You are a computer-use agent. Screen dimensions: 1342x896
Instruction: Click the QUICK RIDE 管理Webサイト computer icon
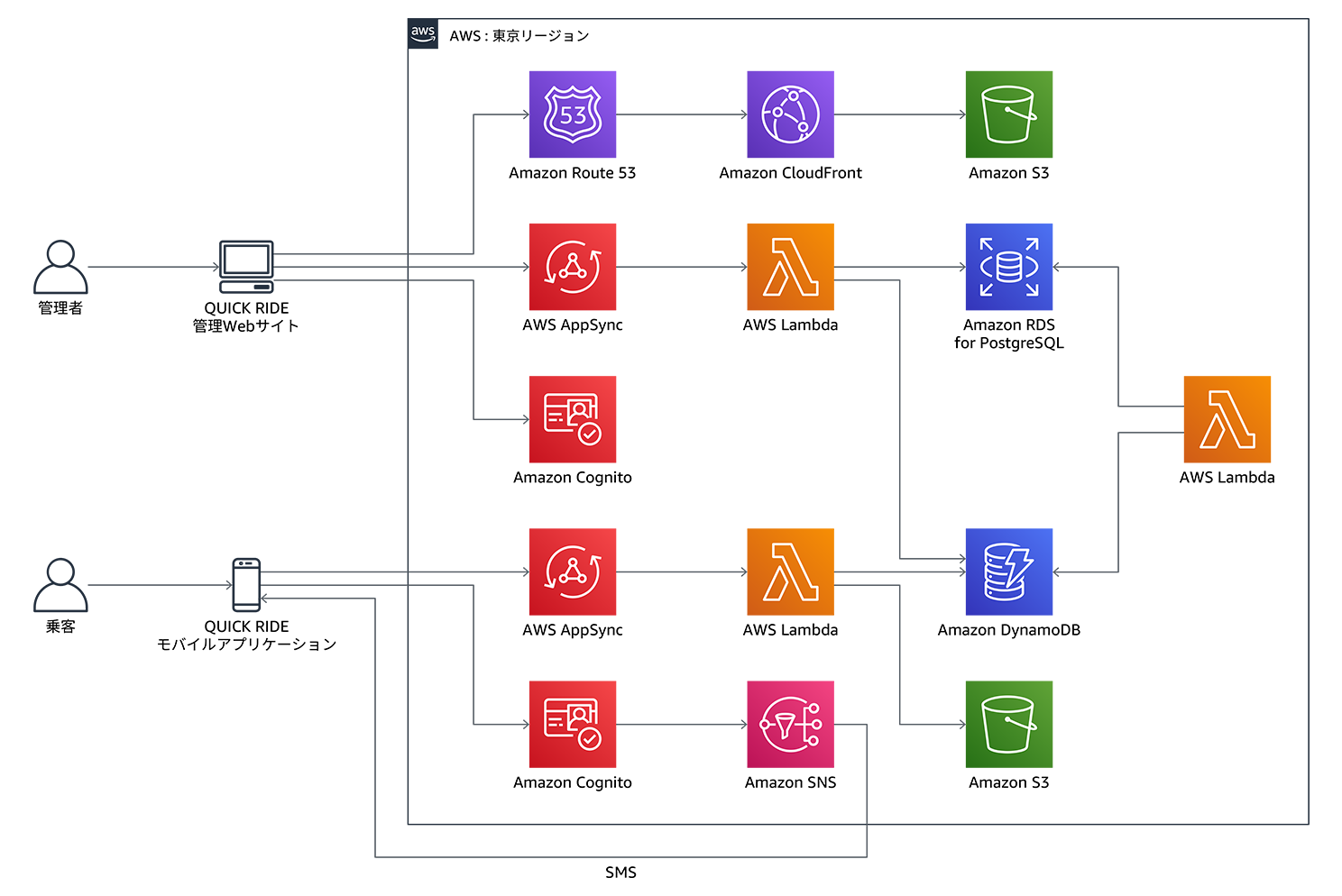(246, 266)
